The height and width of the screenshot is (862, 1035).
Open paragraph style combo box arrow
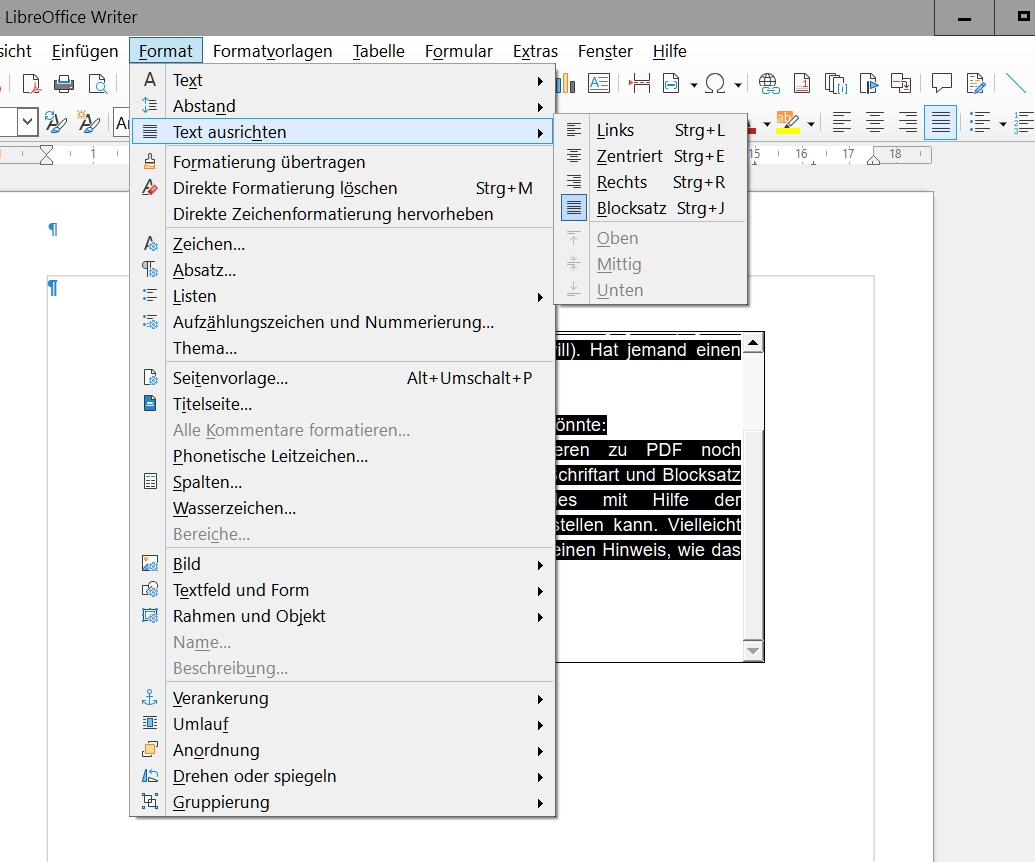click(28, 122)
